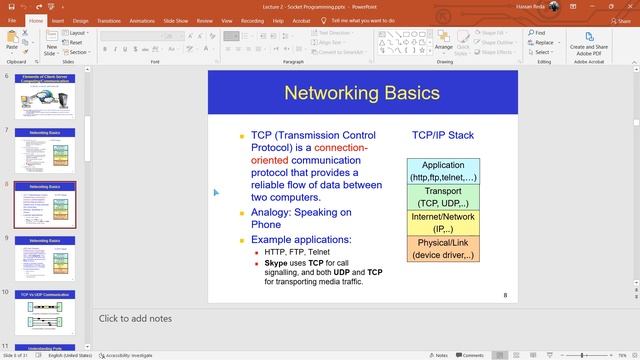Expand the Replace dropdown arrow

[x=559, y=42]
